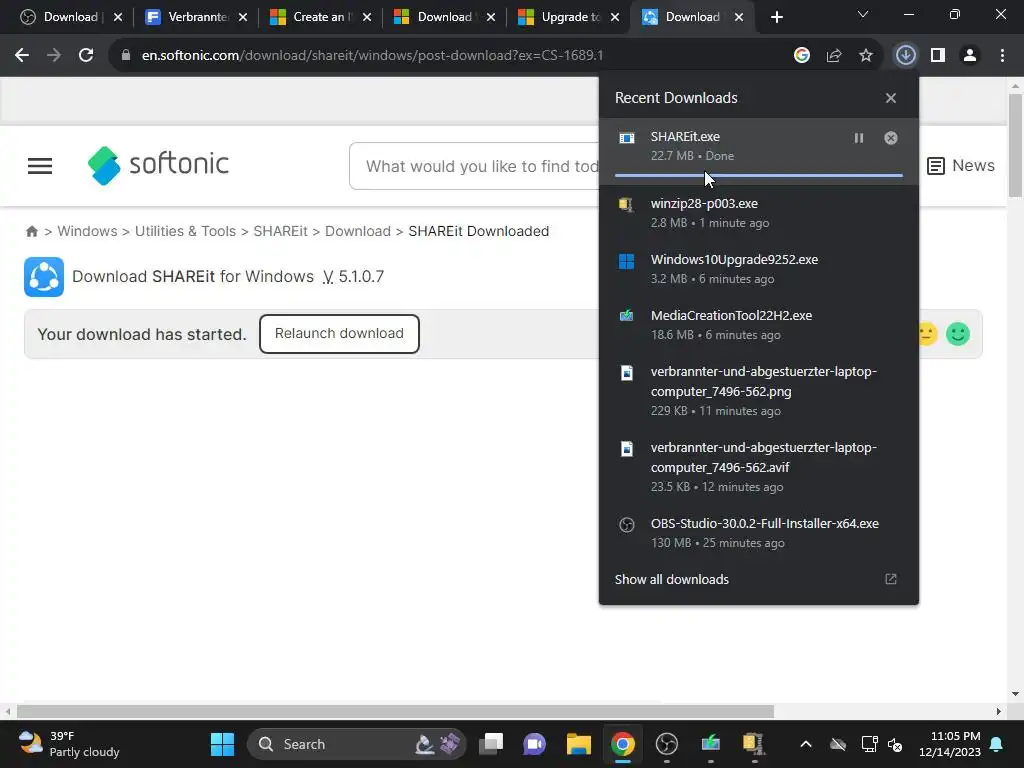Click the AVIF image file icon

tap(626, 449)
